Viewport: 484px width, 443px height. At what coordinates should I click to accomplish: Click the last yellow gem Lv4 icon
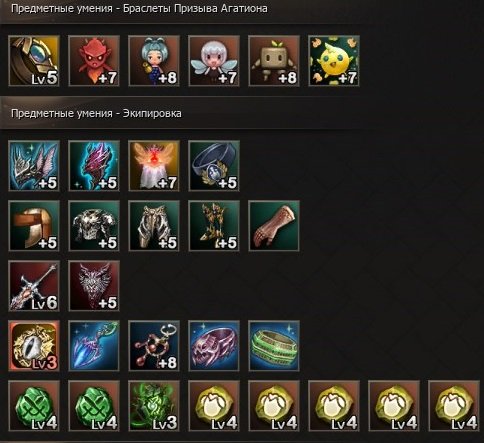pos(454,406)
